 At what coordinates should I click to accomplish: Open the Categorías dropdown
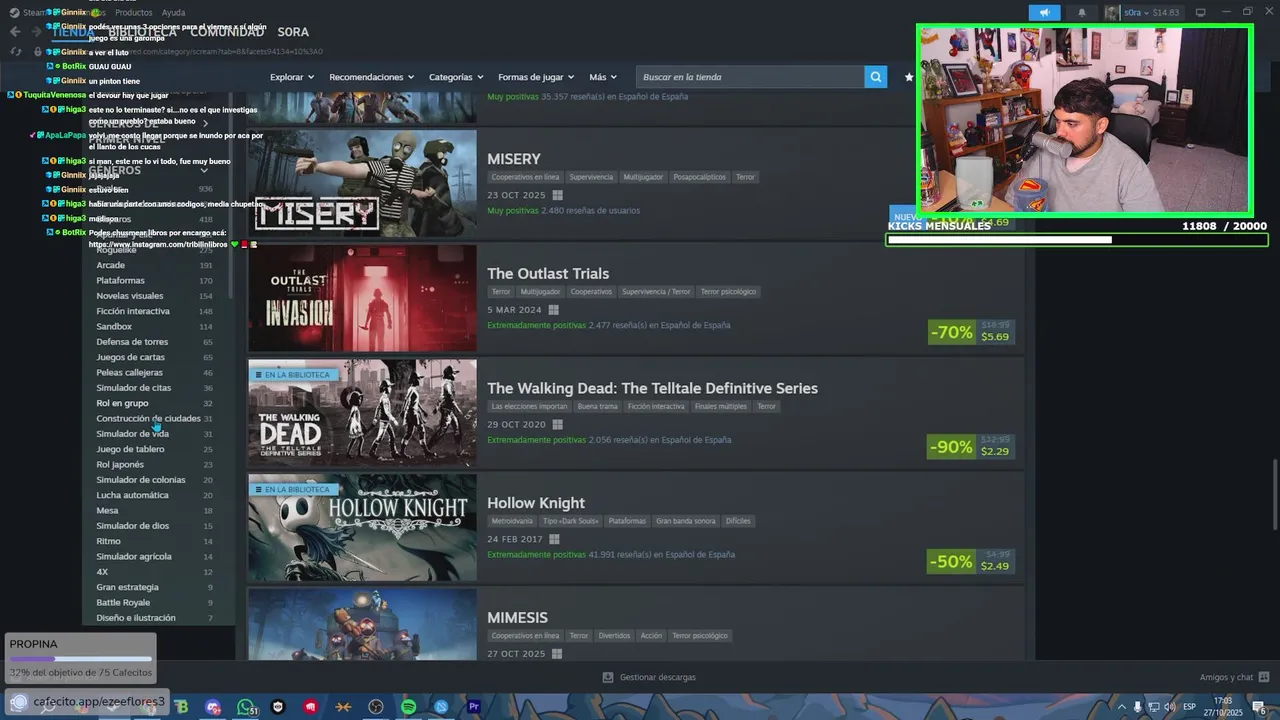(x=456, y=77)
